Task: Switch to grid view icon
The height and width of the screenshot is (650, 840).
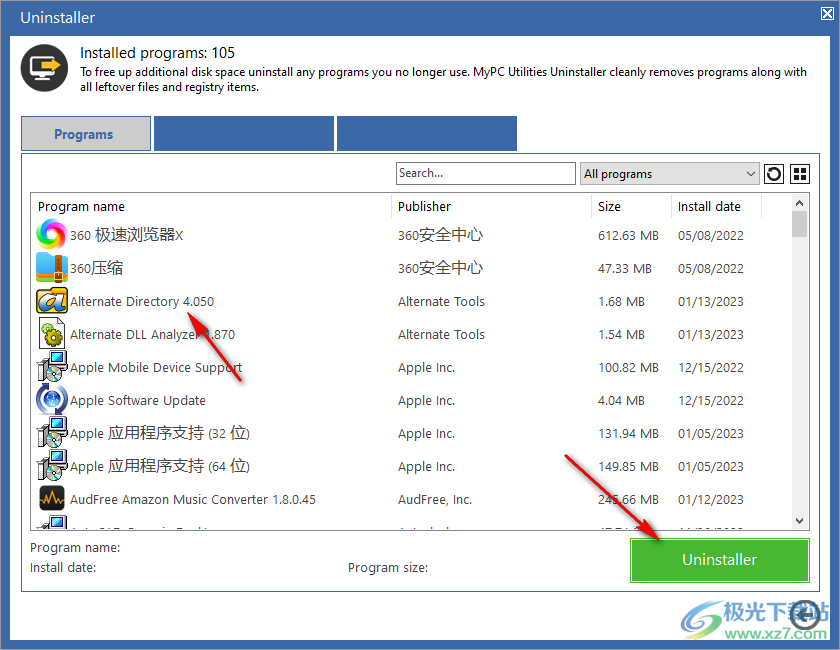Action: [799, 174]
